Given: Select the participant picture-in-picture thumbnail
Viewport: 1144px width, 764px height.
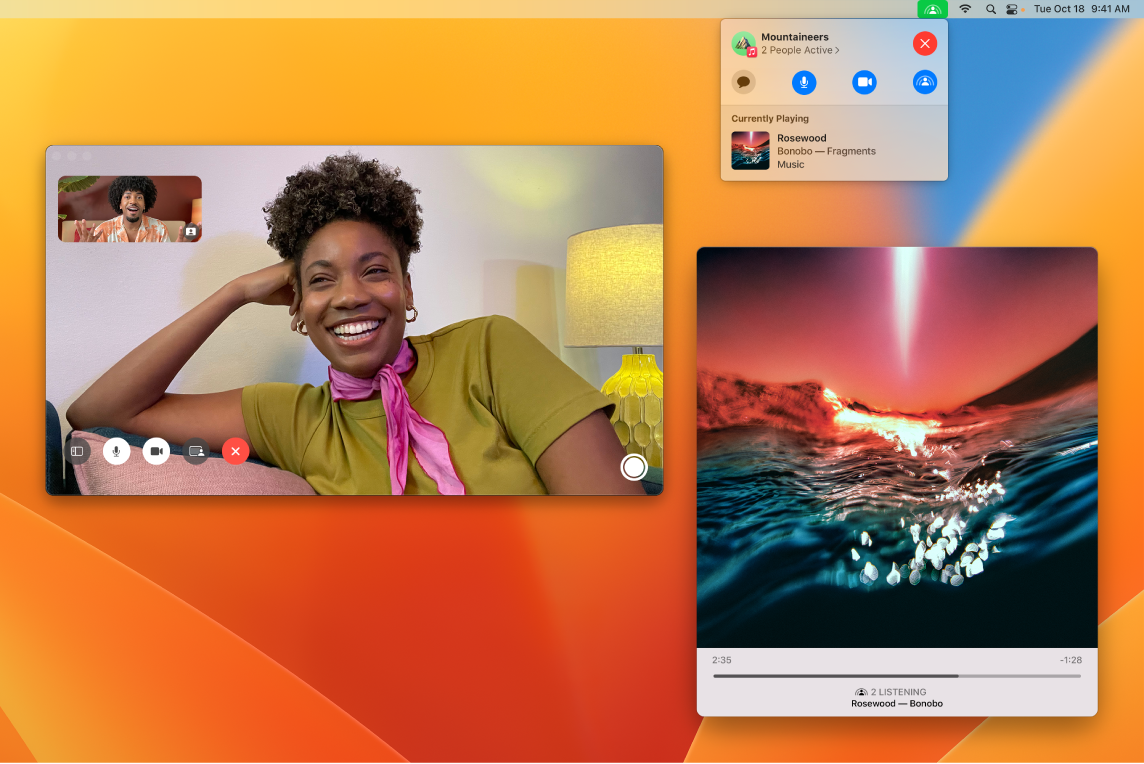Looking at the screenshot, I should [x=129, y=208].
